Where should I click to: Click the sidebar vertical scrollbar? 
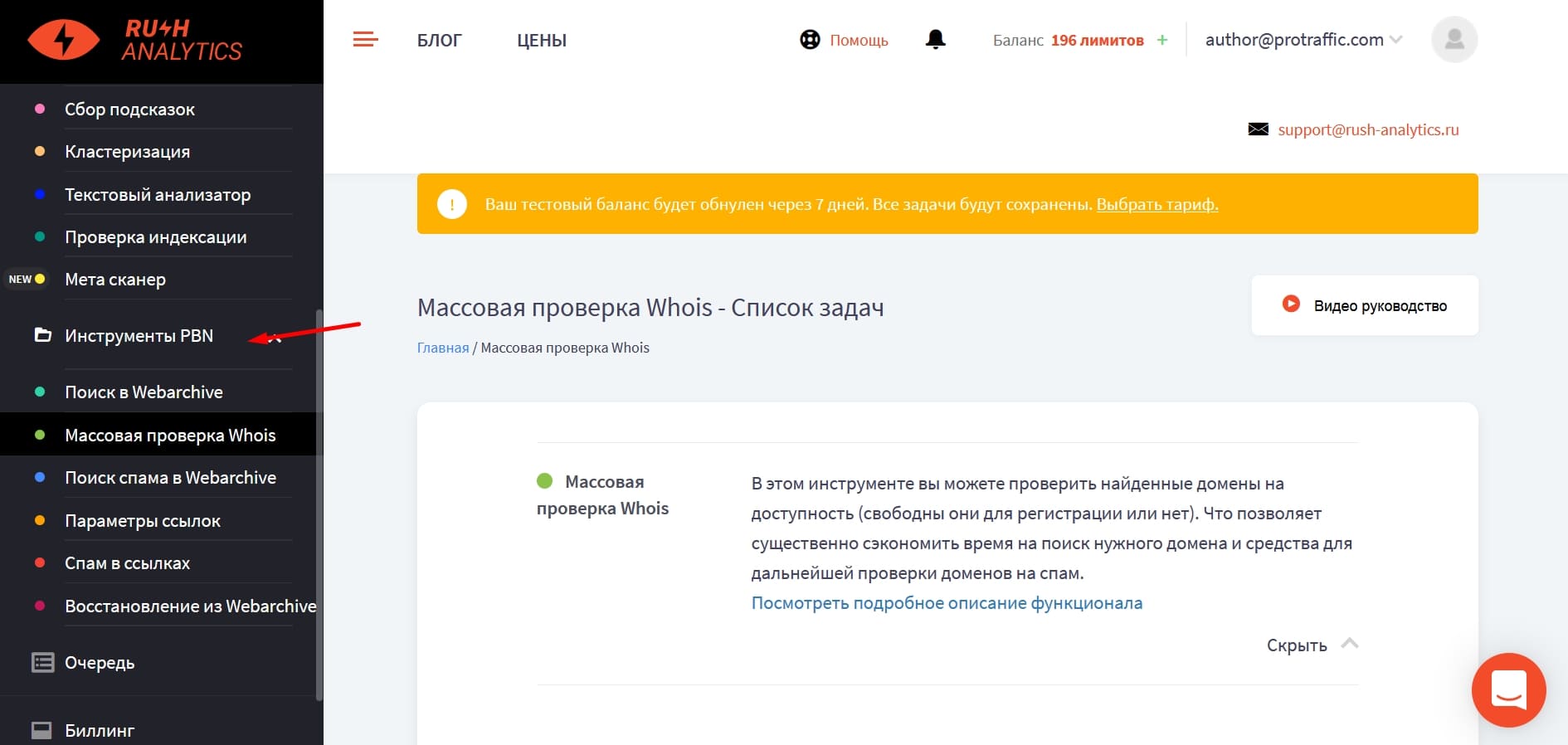click(319, 506)
